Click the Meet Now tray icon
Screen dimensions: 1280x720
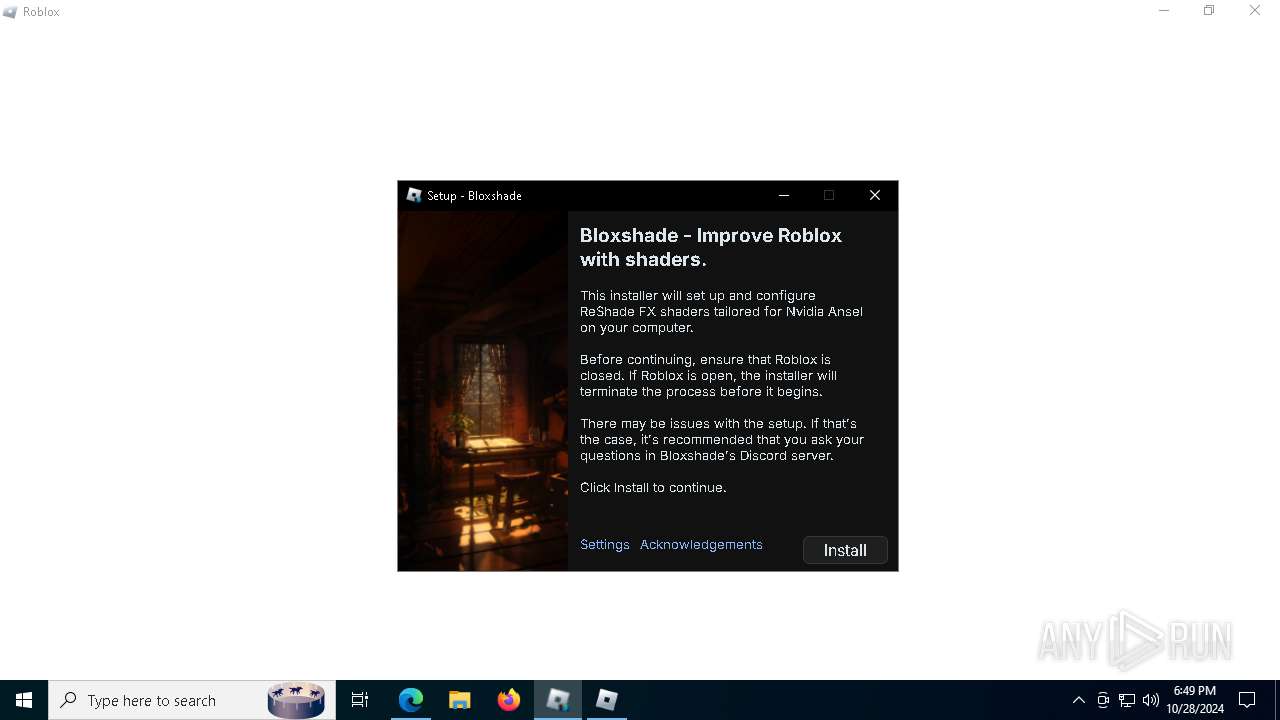pos(1103,700)
